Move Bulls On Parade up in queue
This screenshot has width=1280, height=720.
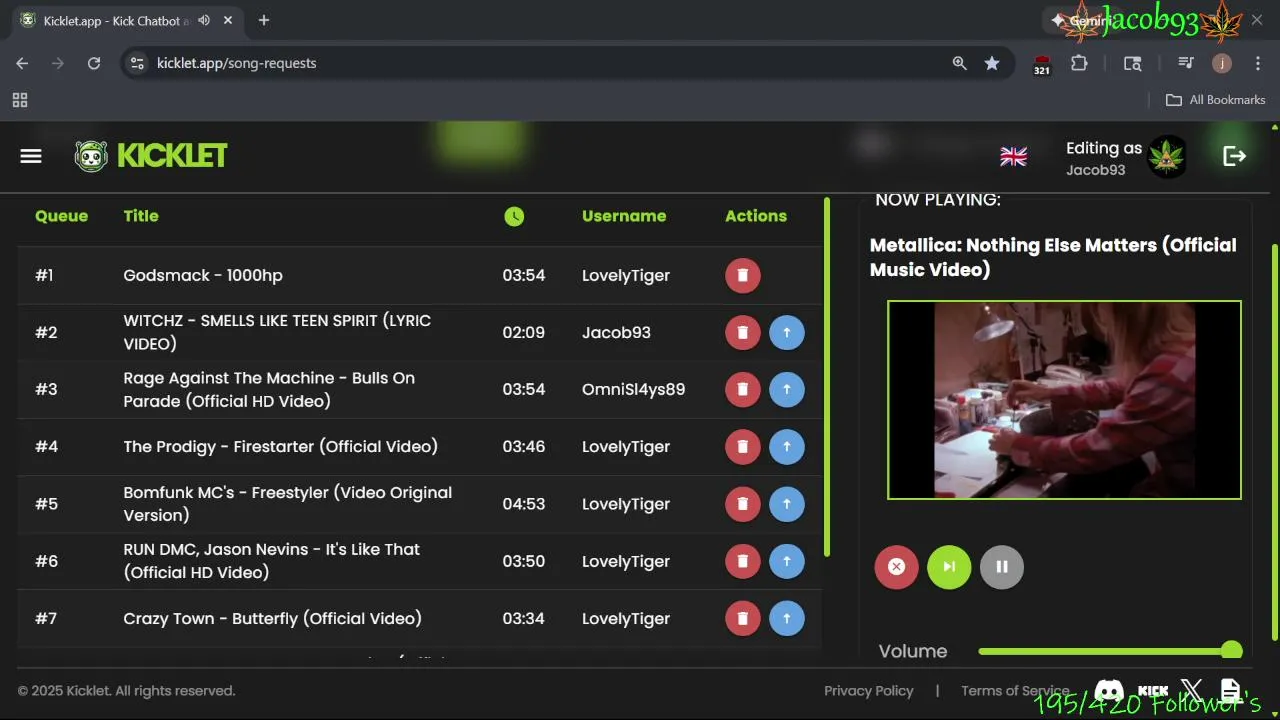787,389
